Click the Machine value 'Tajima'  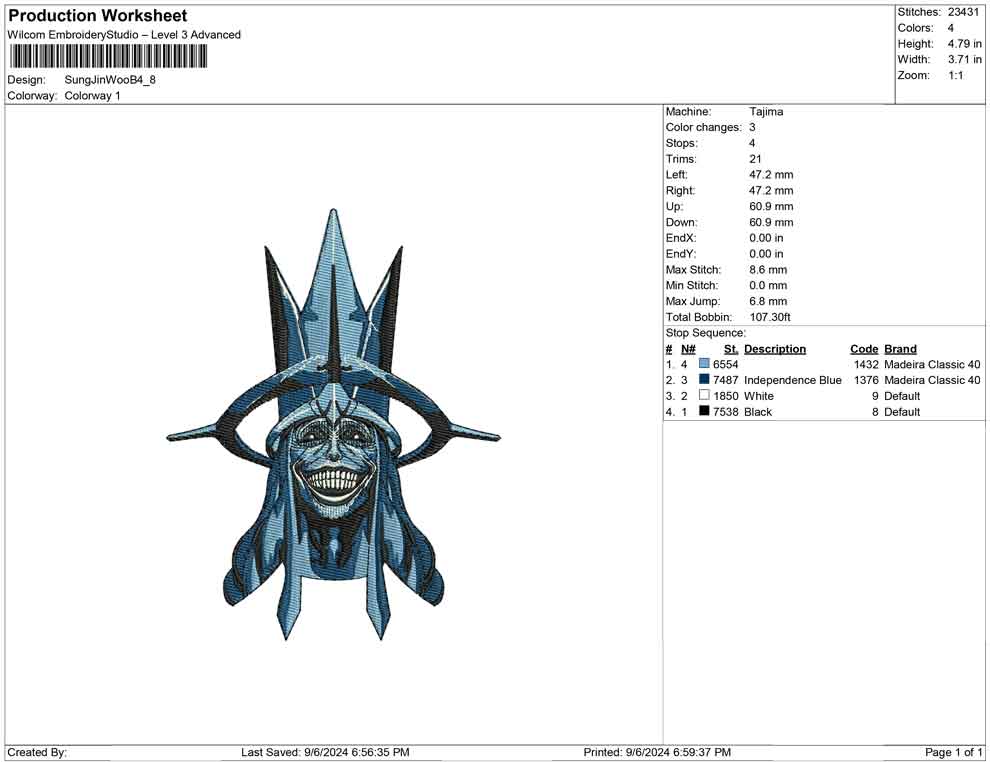pos(766,111)
